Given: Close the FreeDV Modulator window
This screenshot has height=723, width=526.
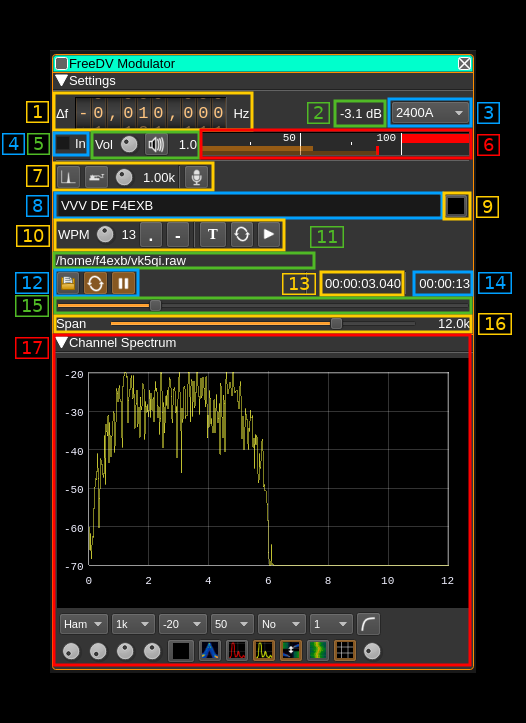Looking at the screenshot, I should 464,63.
